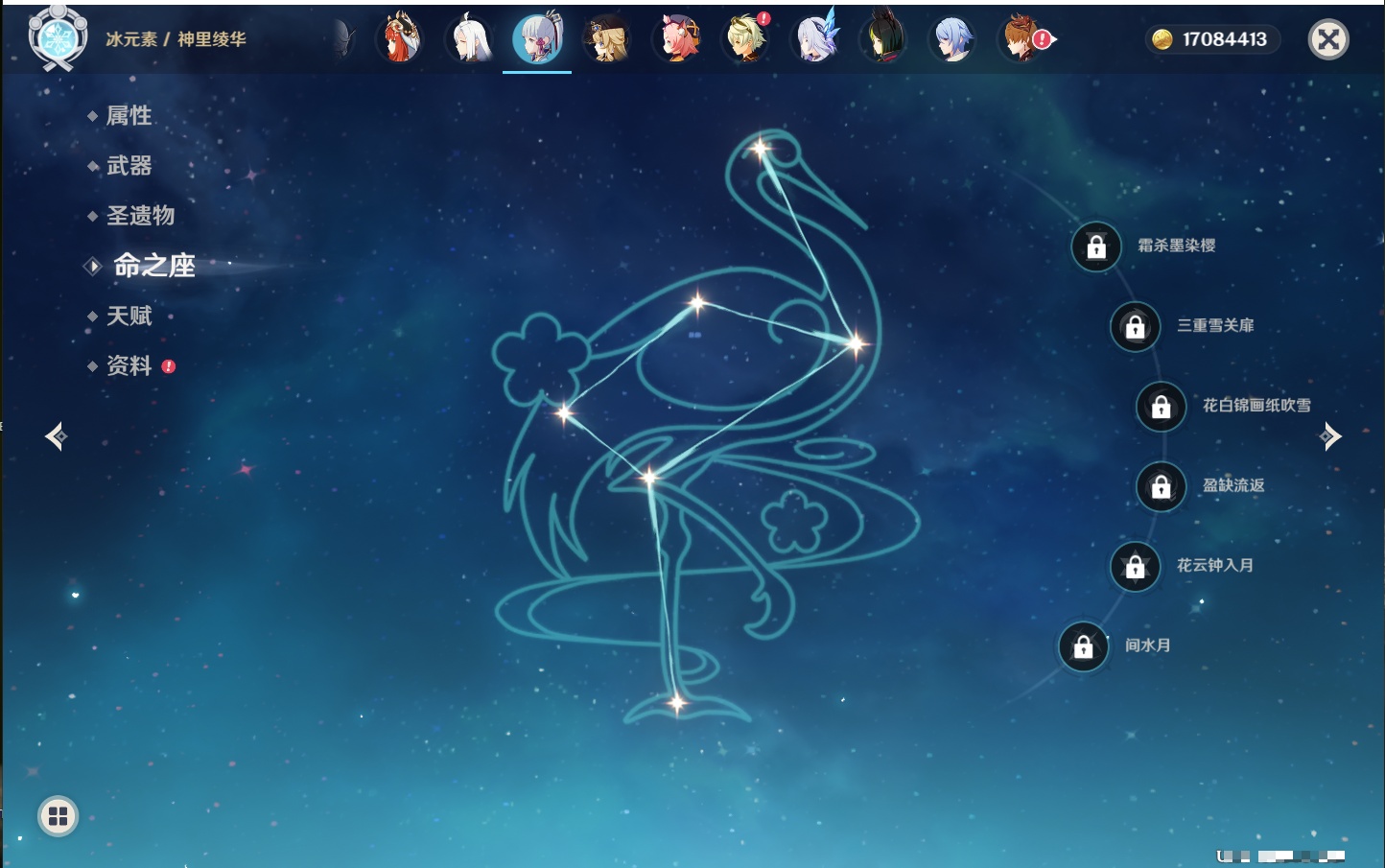Click the star on the crane's chest
This screenshot has width=1385, height=868.
pyautogui.click(x=855, y=342)
